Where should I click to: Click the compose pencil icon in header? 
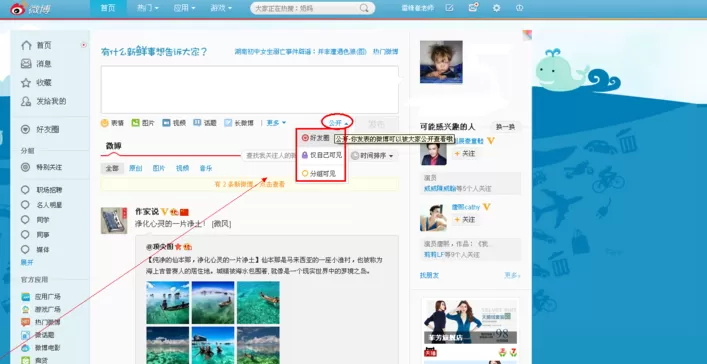tap(449, 8)
